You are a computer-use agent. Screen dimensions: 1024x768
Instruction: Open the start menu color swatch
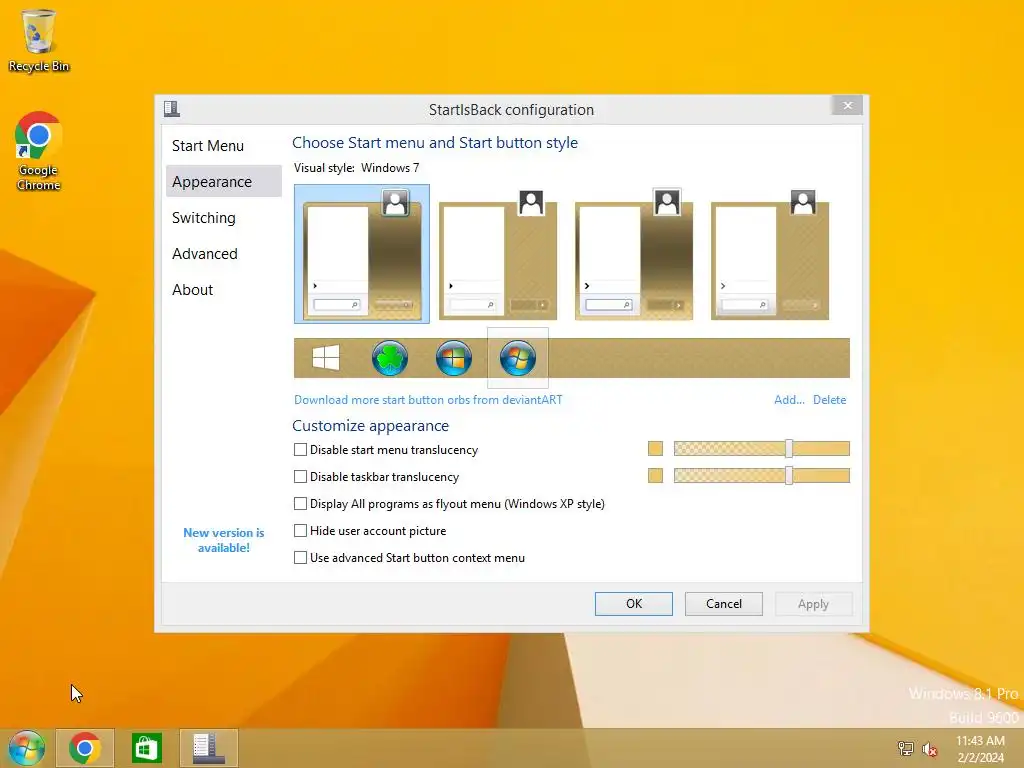(655, 449)
